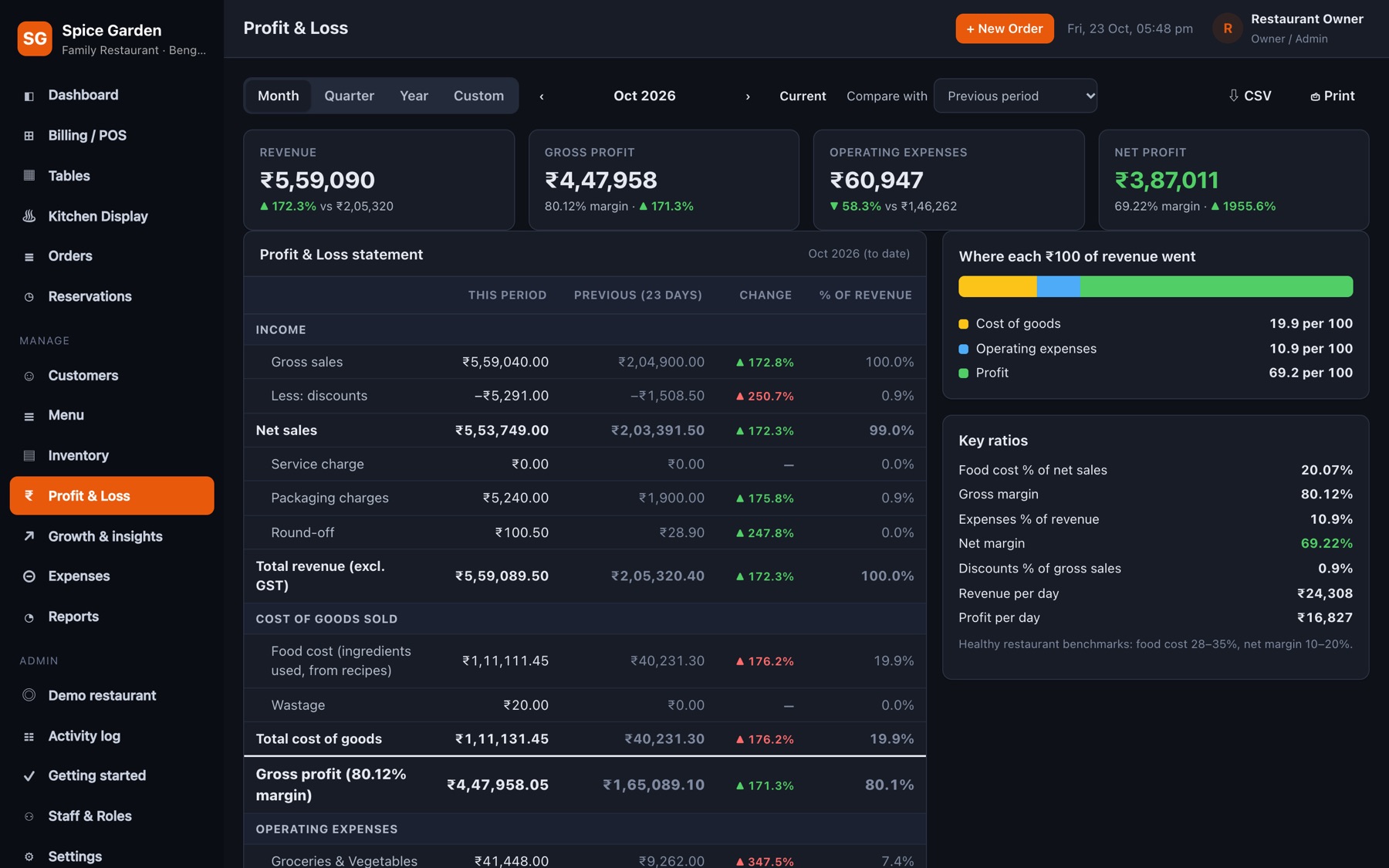Image resolution: width=1389 pixels, height=868 pixels.
Task: Open the Menu sidebar icon
Action: [x=29, y=416]
